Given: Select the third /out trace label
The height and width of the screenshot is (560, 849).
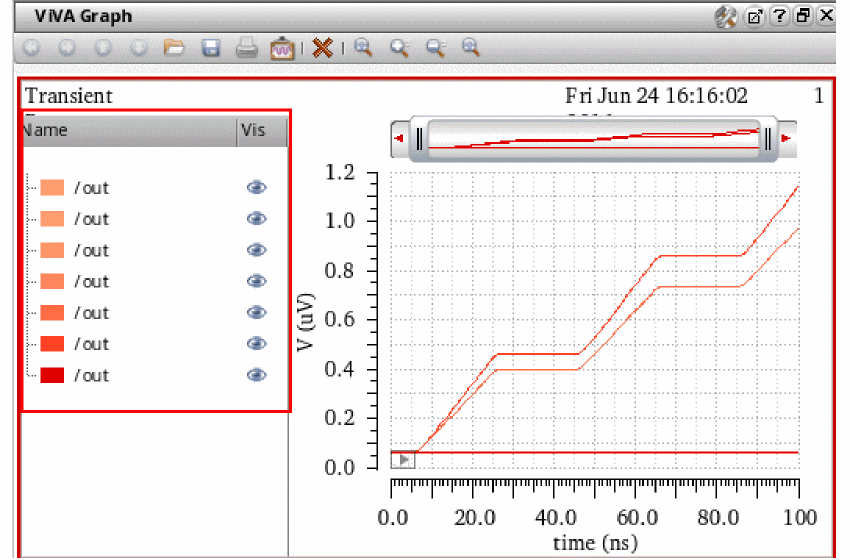Looking at the screenshot, I should tap(92, 250).
